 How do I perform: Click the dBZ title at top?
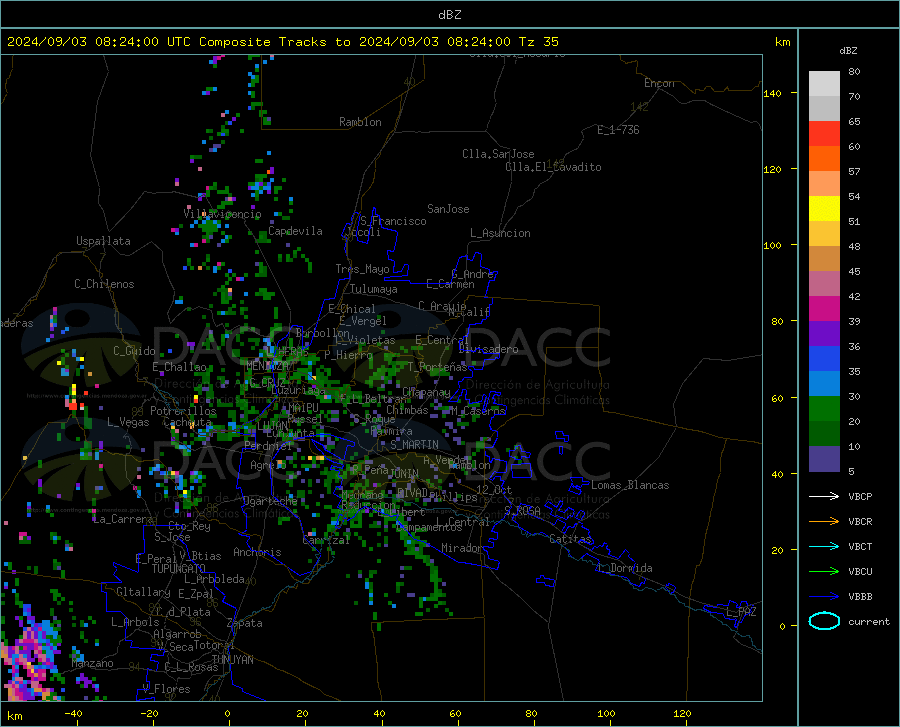click(x=449, y=15)
